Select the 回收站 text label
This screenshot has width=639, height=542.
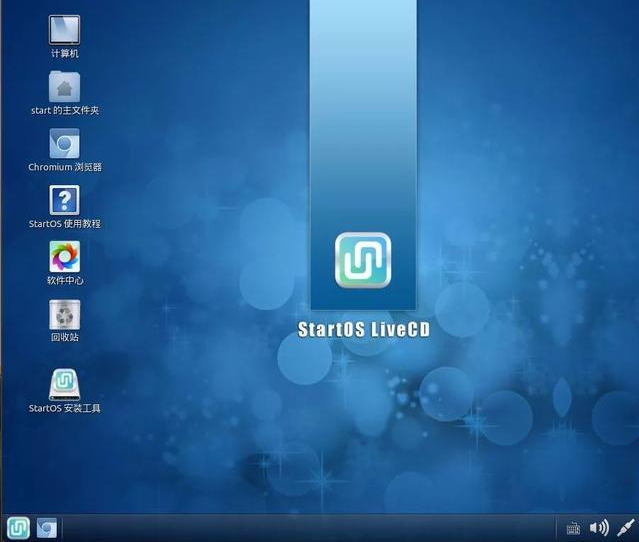[64, 337]
